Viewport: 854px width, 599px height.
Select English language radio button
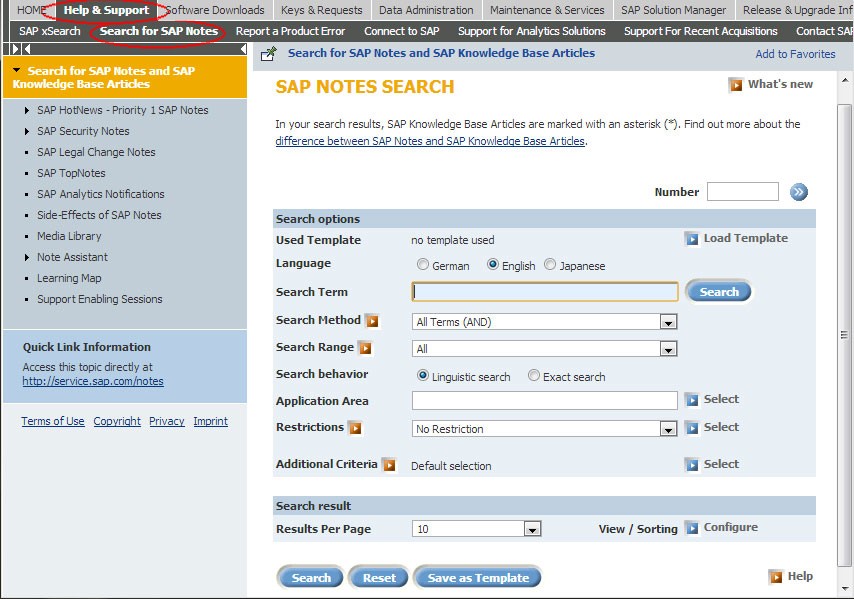[x=493, y=264]
